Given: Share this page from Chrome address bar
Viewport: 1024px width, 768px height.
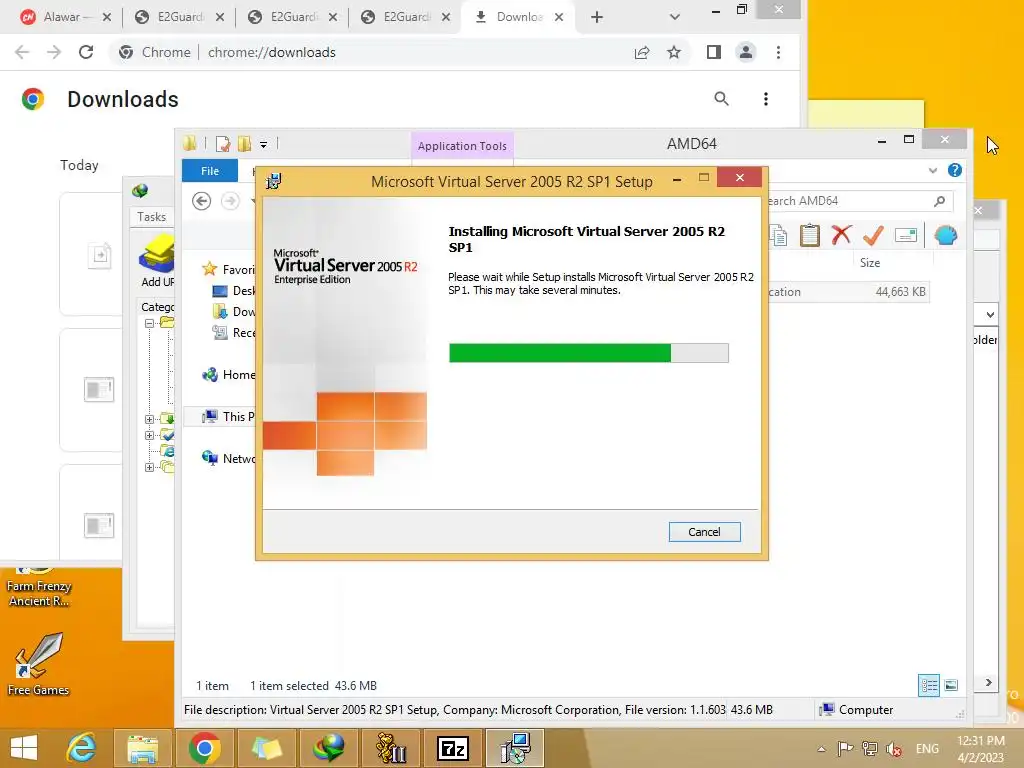Looking at the screenshot, I should (x=642, y=52).
